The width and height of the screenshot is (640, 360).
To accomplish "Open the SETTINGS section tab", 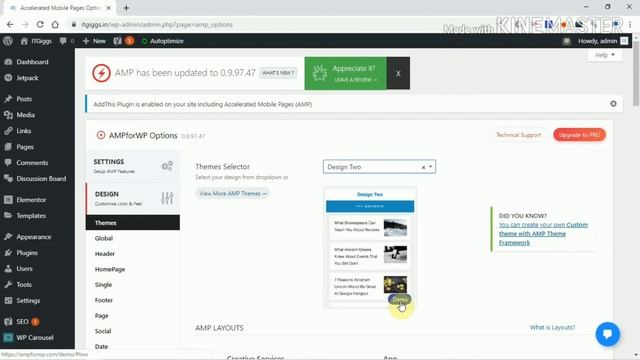I will click(x=133, y=166).
